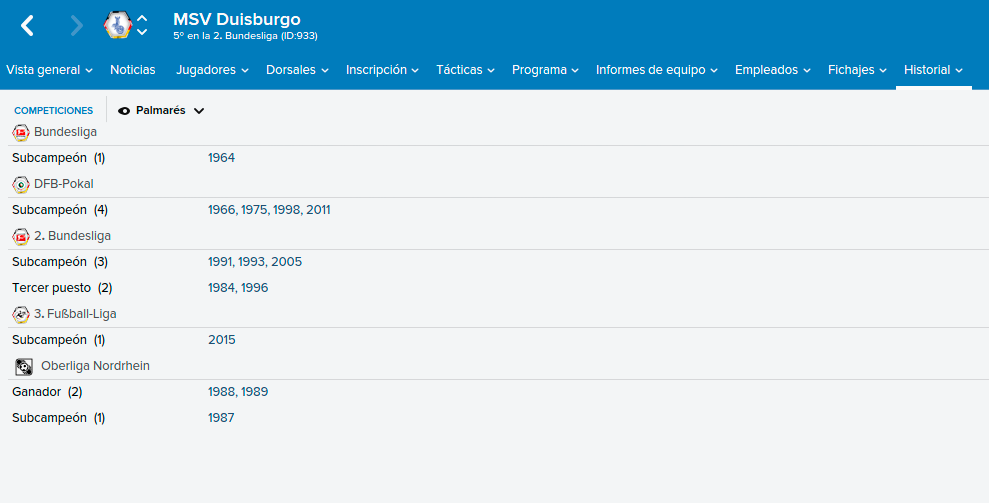This screenshot has width=989, height=503.
Task: Open the 3. Fußball-Liga competition link
Action: (75, 314)
